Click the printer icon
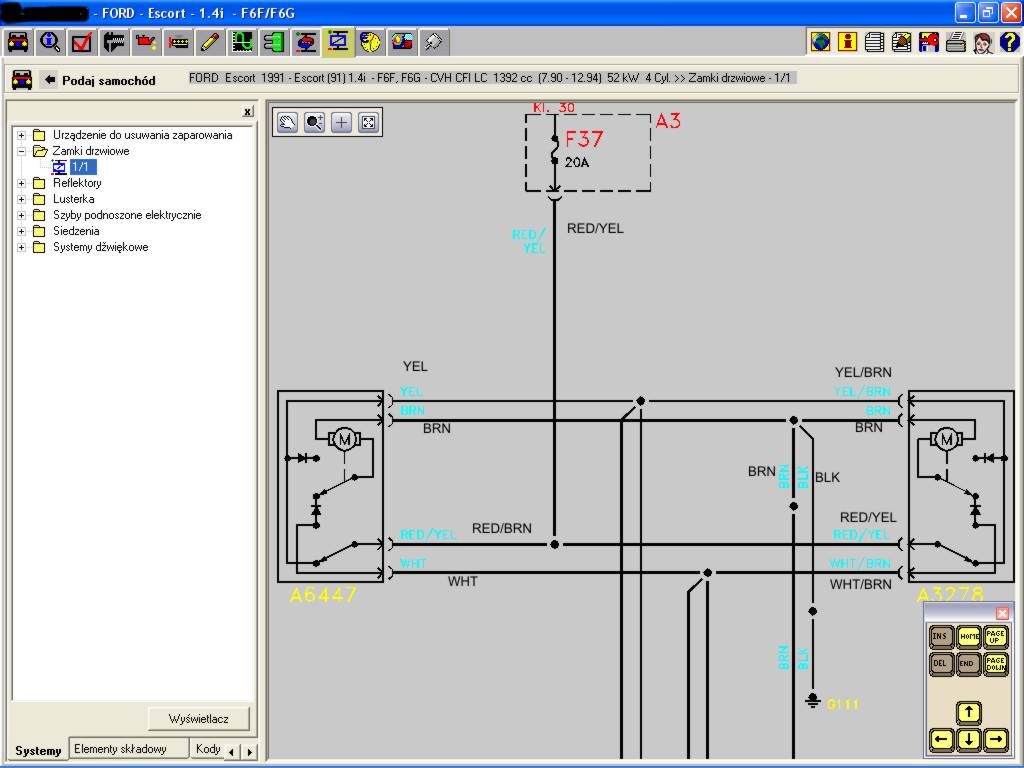1024x768 pixels. (955, 42)
